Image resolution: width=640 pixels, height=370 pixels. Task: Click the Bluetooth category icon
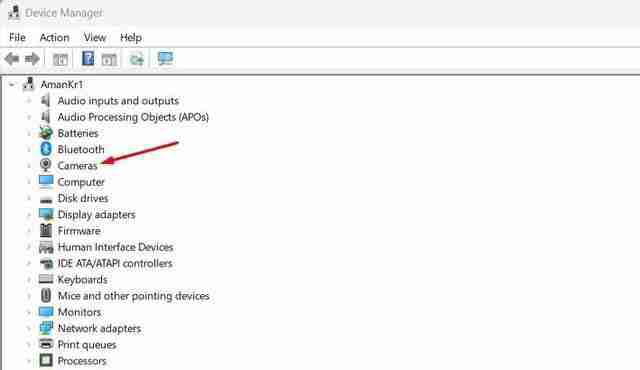pos(46,149)
